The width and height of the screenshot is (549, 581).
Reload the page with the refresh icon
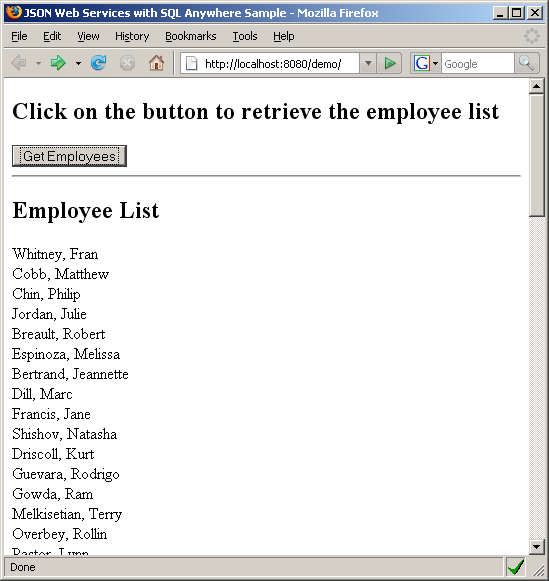coord(99,63)
